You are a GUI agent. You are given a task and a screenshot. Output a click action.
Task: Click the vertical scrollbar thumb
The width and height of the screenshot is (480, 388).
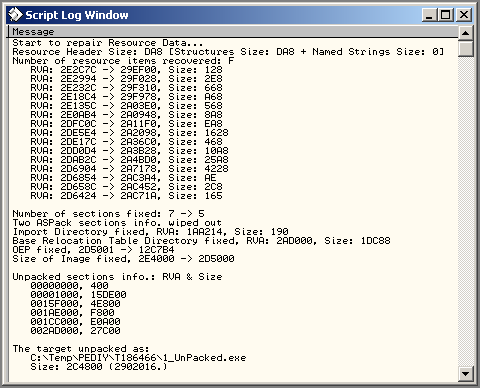(x=465, y=48)
